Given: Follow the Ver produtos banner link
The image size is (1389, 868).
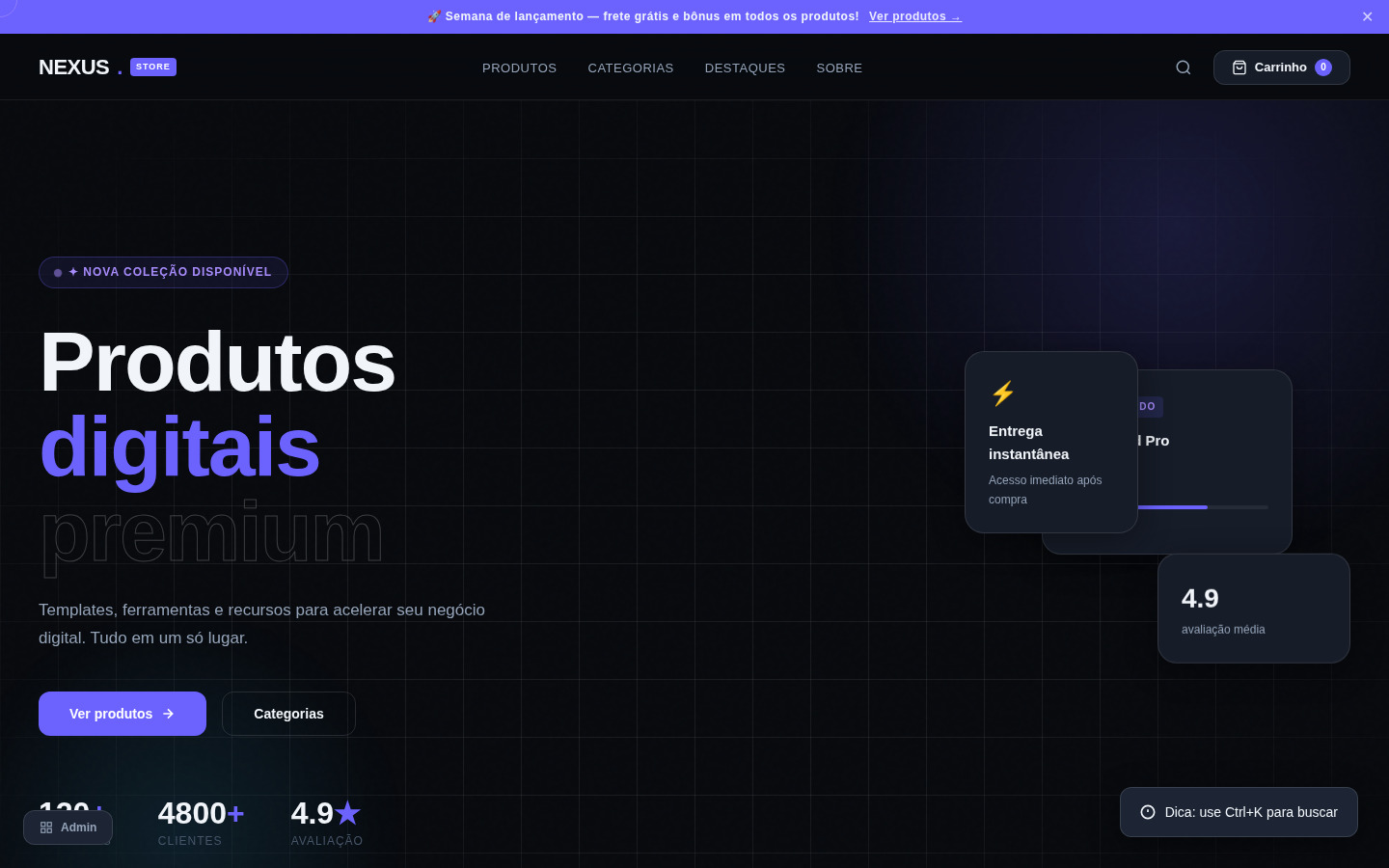Looking at the screenshot, I should pos(914,16).
